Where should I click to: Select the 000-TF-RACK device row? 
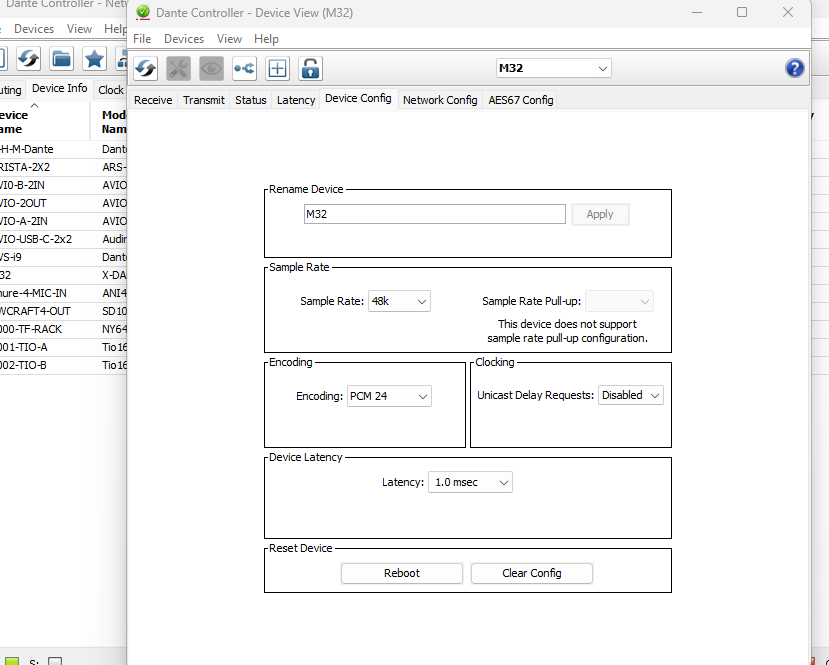point(63,329)
